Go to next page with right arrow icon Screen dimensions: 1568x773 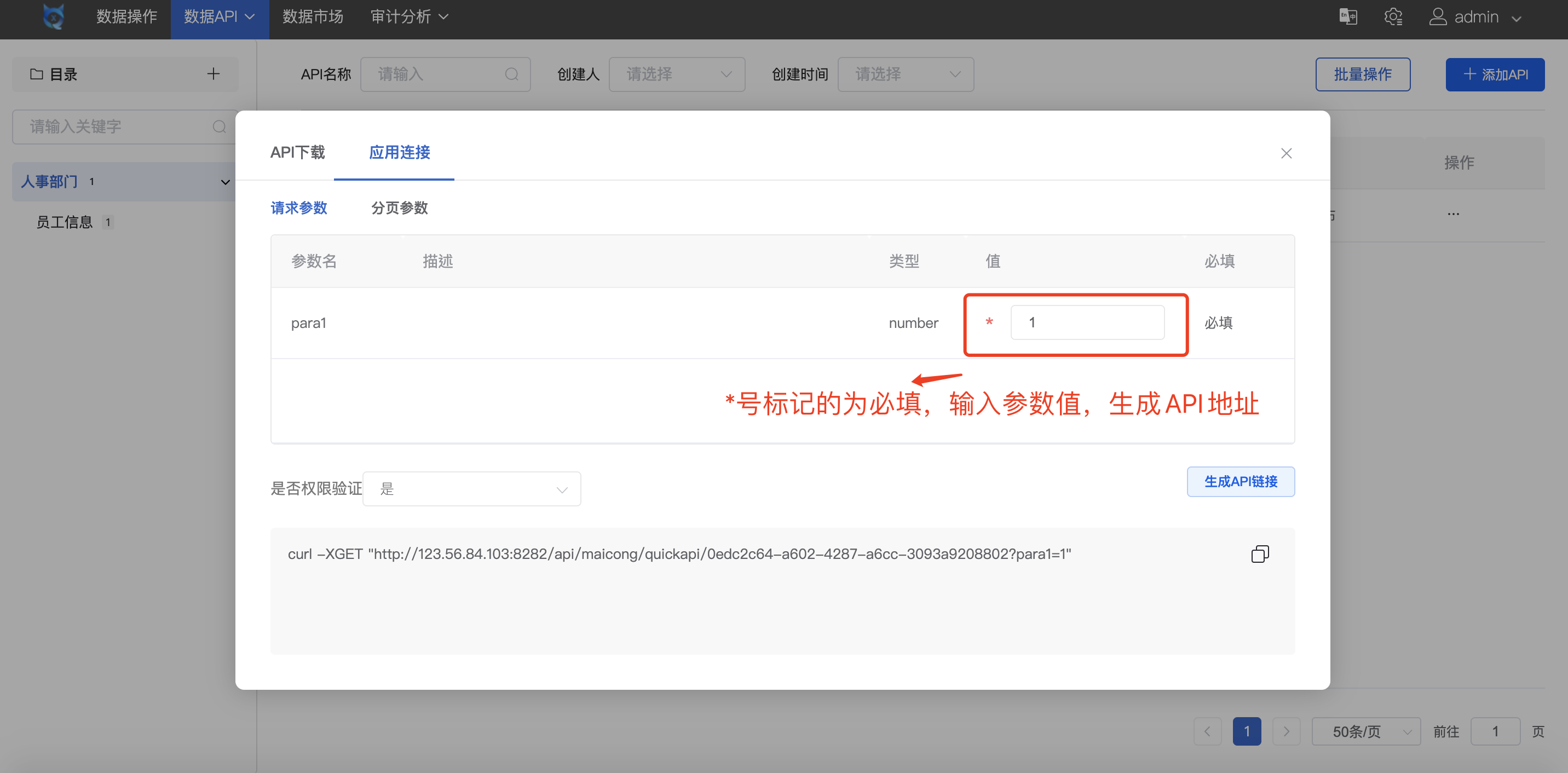point(1286,731)
